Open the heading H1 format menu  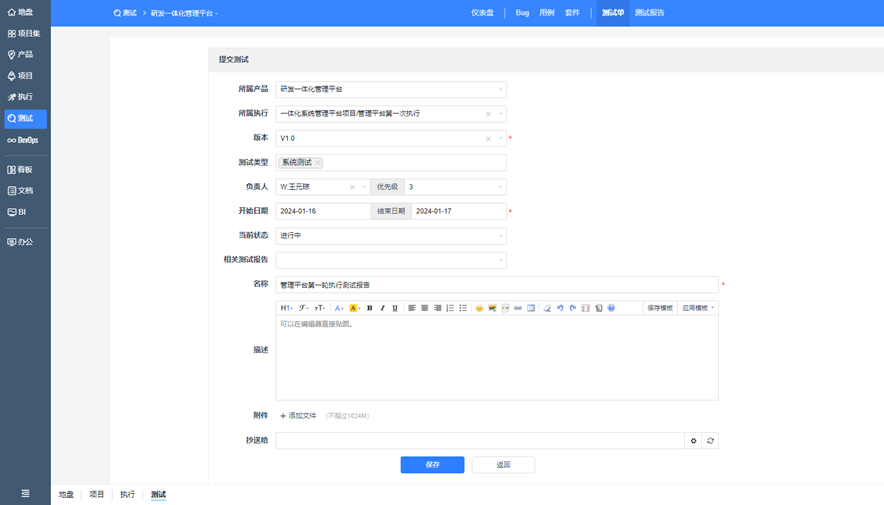(286, 308)
